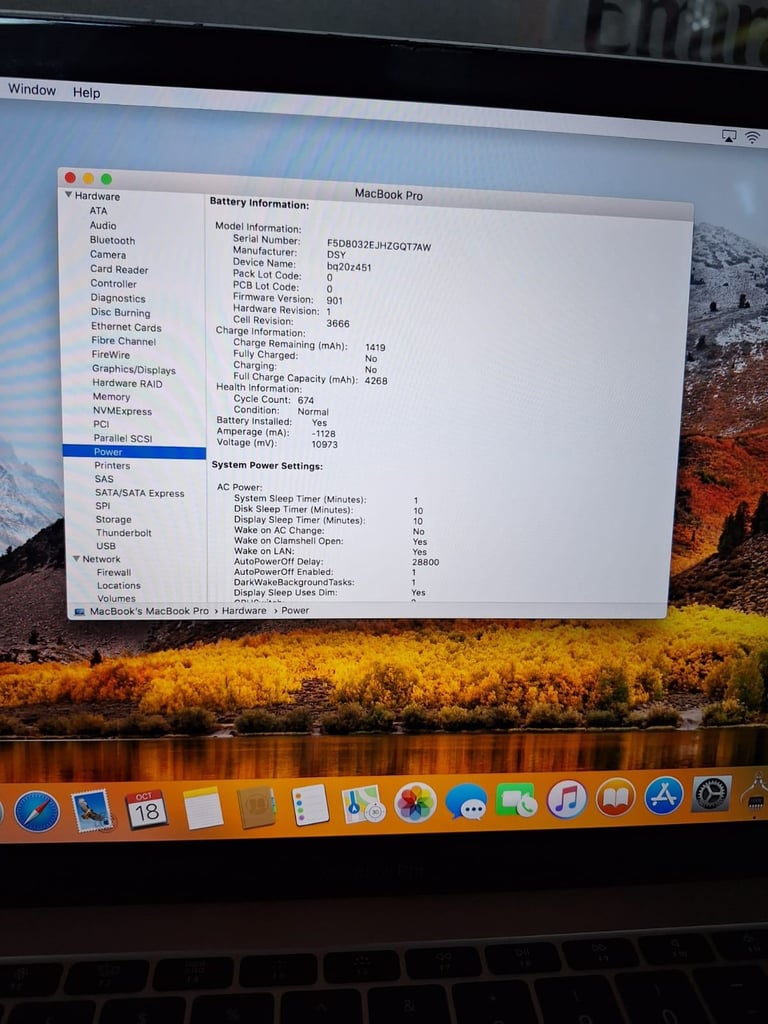Viewport: 768px width, 1024px height.
Task: Select Hardware RAID in the sidebar
Action: click(127, 383)
